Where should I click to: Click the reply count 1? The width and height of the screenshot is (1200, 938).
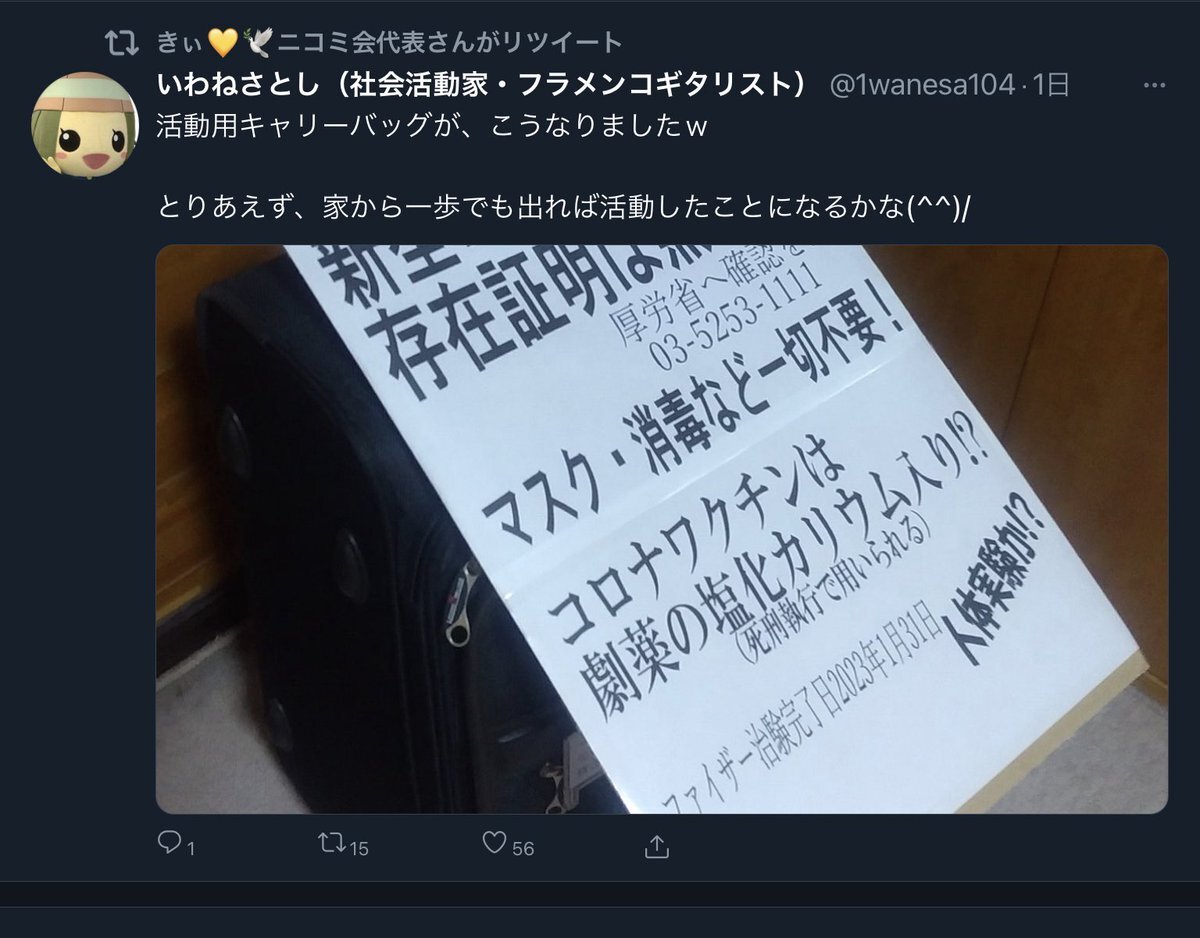click(x=190, y=849)
